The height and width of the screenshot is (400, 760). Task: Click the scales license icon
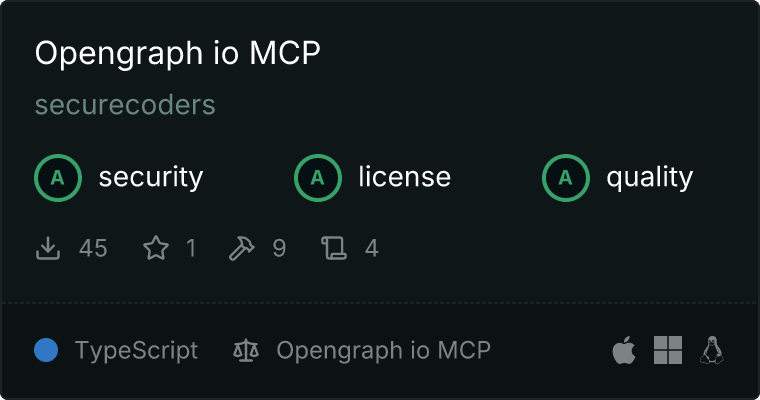pos(246,350)
